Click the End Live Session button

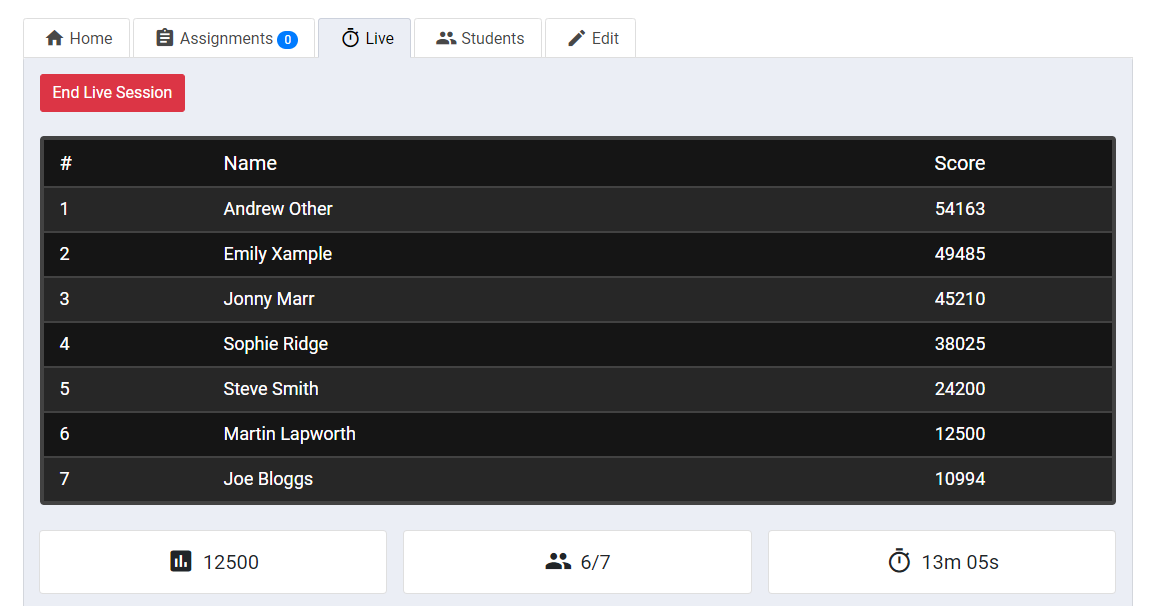[x=112, y=92]
